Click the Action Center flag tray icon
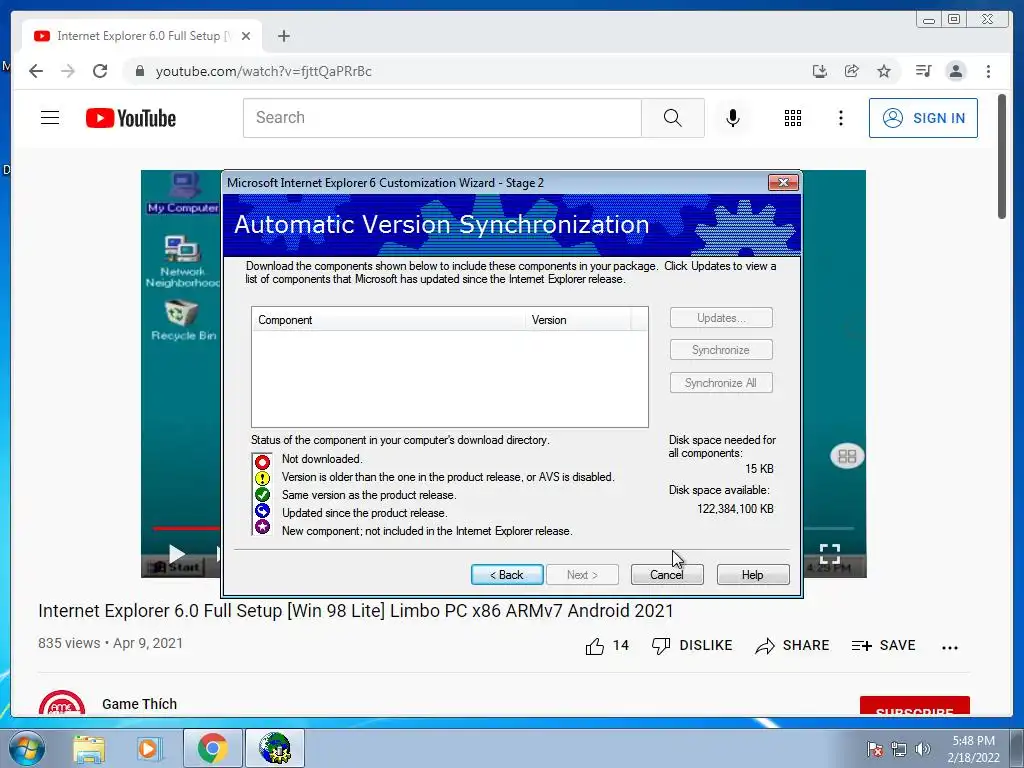 pos(874,748)
